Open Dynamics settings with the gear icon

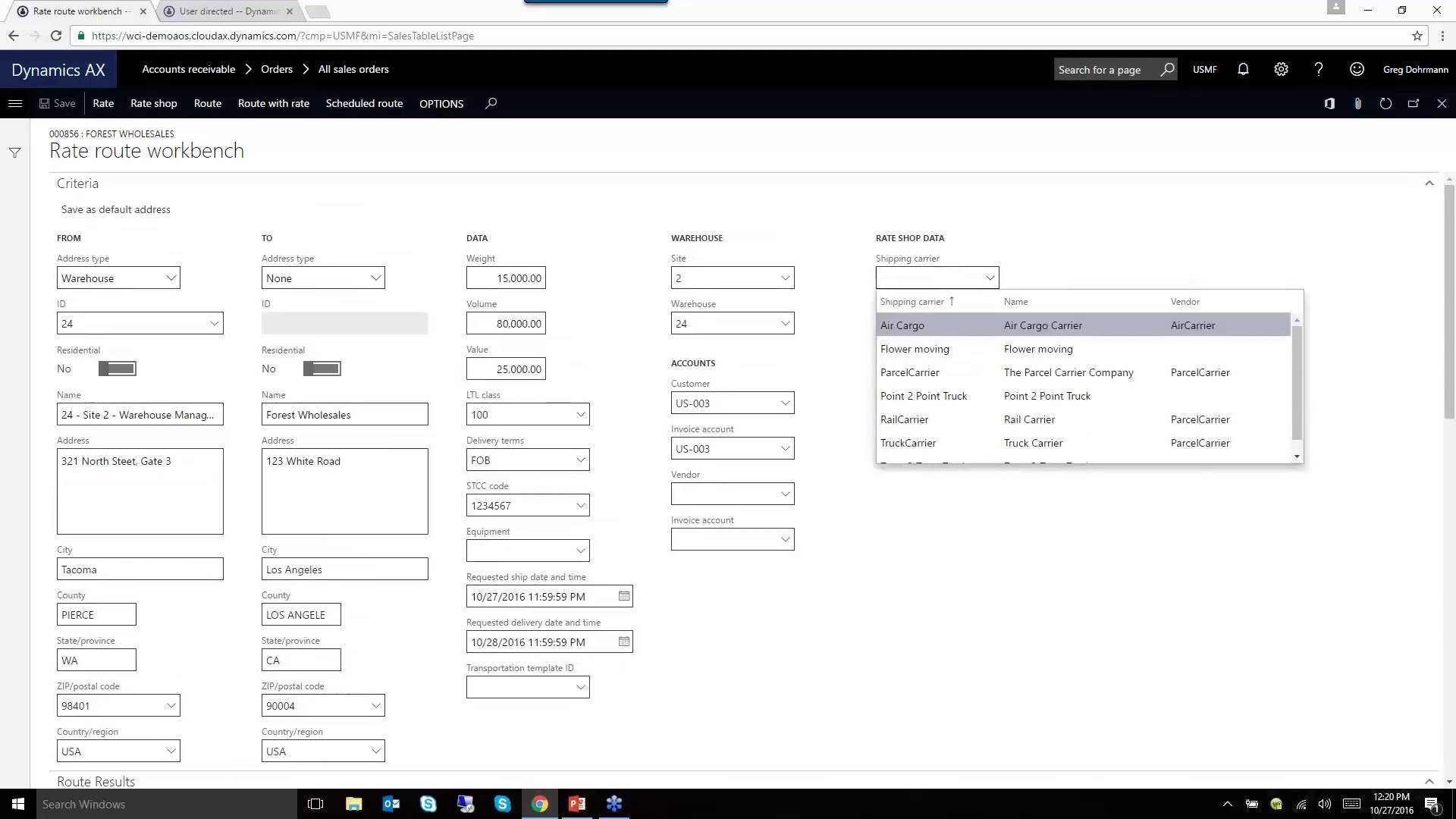pyautogui.click(x=1280, y=69)
